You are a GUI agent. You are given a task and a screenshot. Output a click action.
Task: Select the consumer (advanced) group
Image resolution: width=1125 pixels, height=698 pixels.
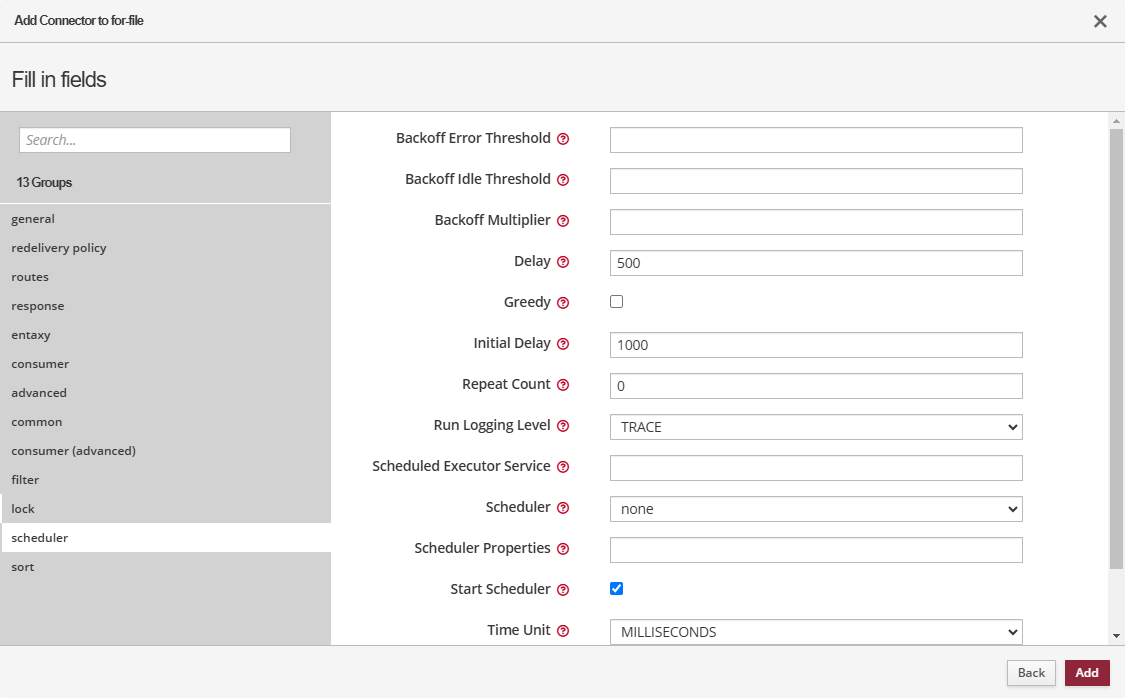click(x=73, y=451)
